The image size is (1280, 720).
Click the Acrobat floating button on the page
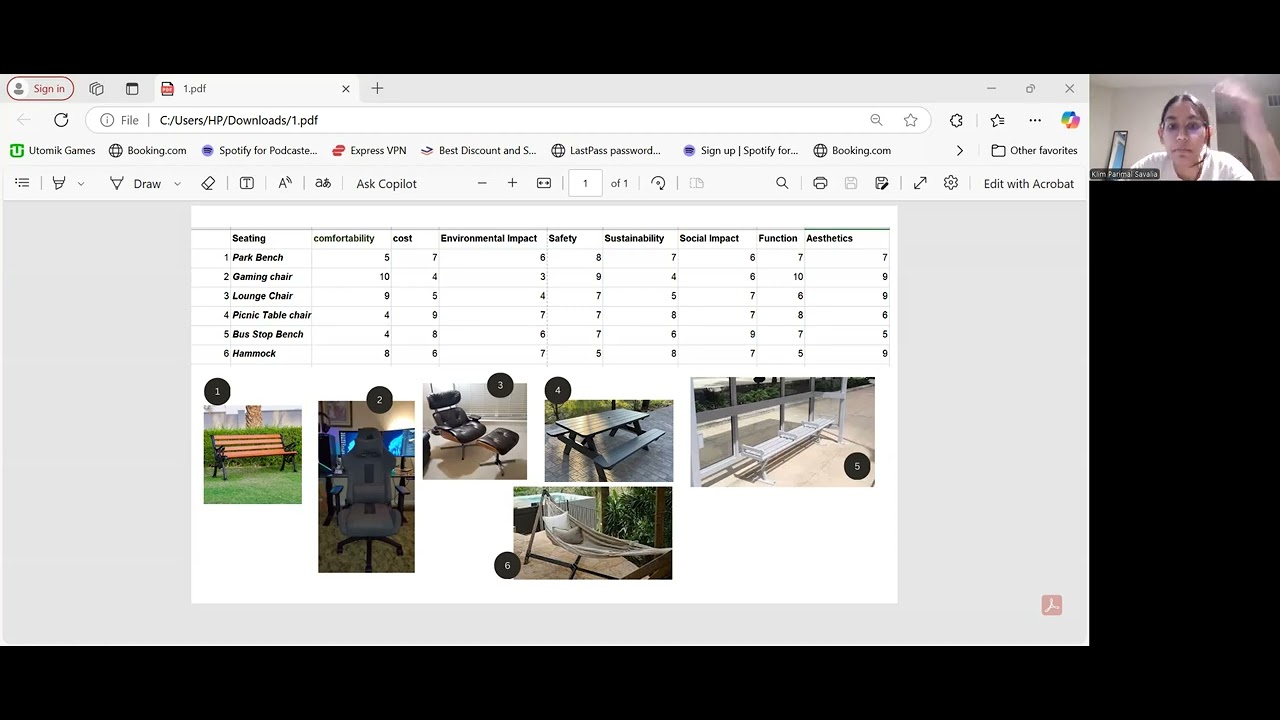tap(1051, 605)
